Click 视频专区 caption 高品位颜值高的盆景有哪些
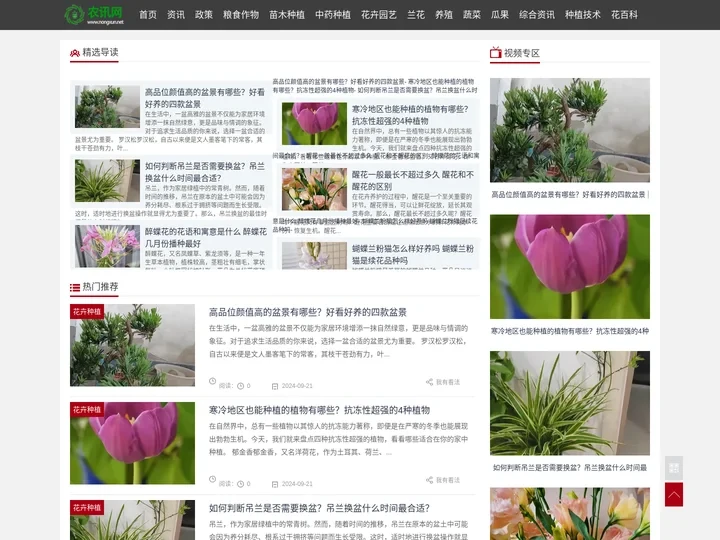720x540 pixels. (x=570, y=195)
